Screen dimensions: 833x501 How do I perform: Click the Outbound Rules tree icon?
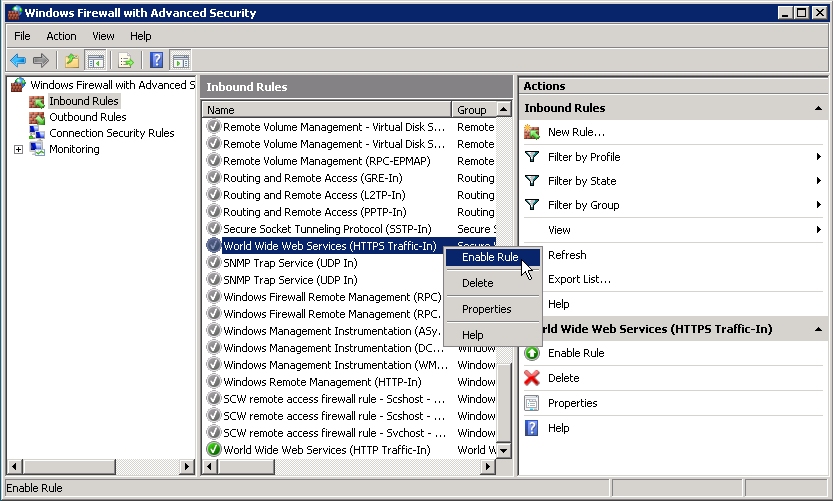(x=37, y=117)
